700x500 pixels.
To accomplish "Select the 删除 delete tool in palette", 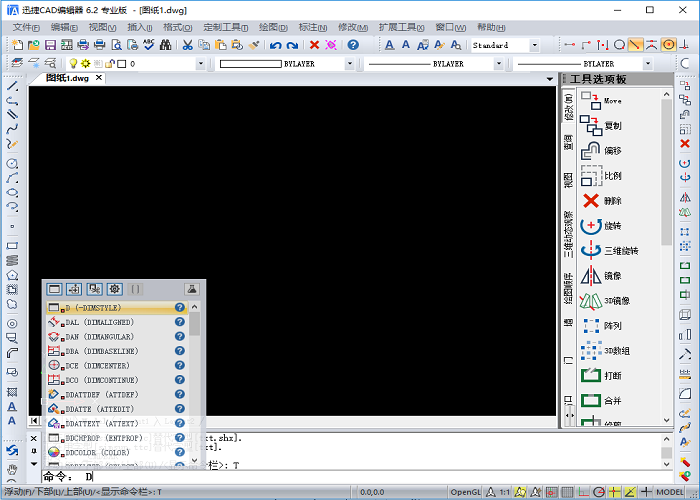I will point(601,200).
